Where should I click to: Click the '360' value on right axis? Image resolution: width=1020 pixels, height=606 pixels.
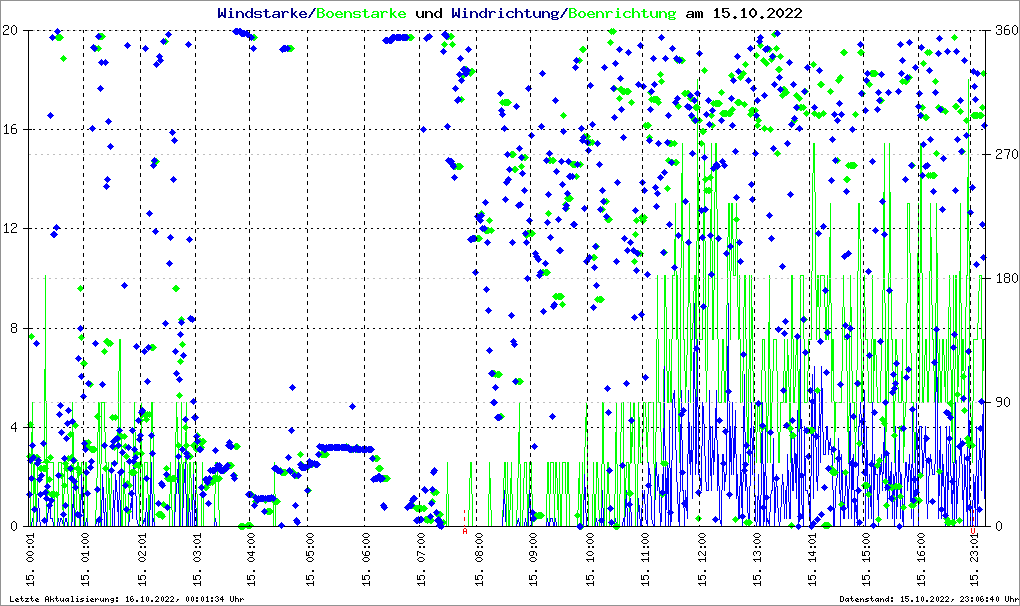pyautogui.click(x=1002, y=30)
